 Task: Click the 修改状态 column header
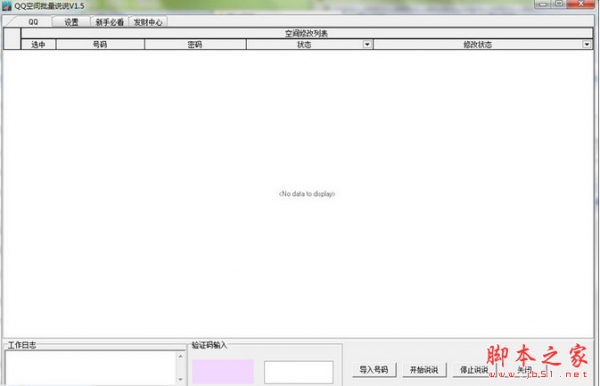click(x=478, y=44)
